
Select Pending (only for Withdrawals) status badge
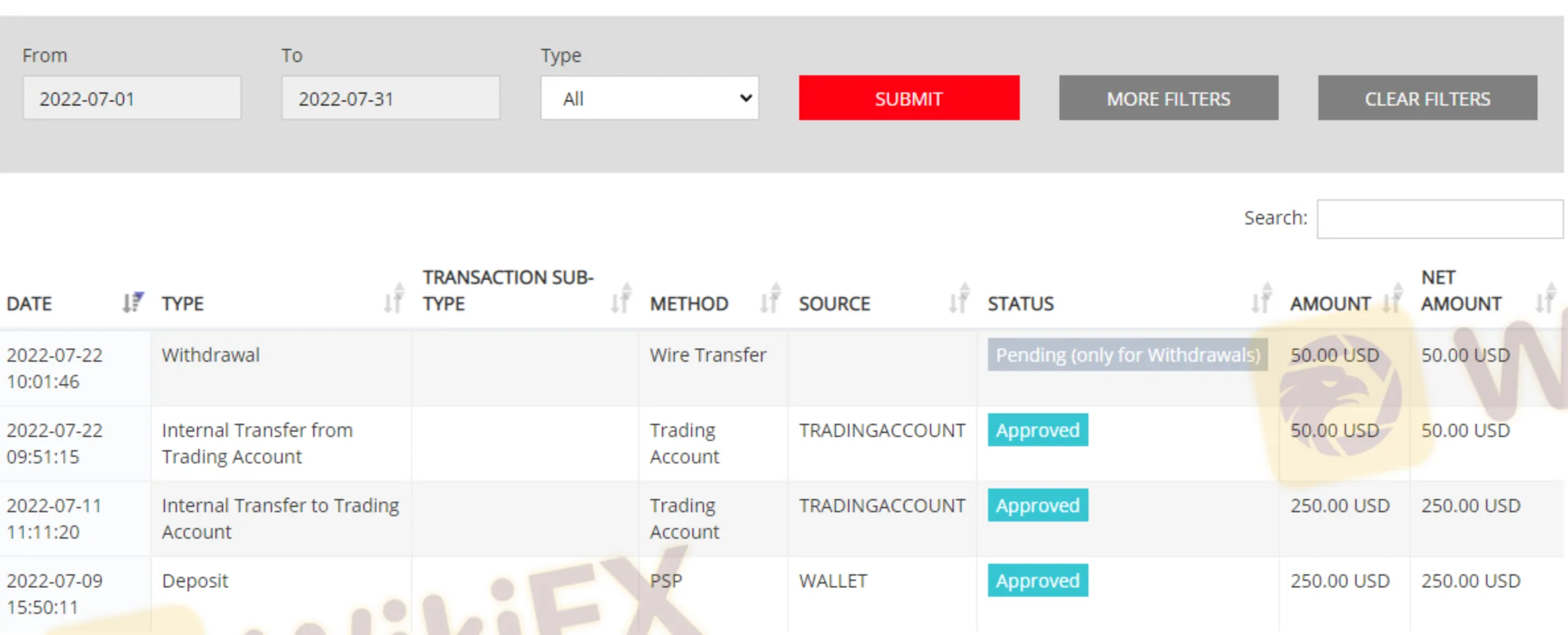click(1128, 354)
